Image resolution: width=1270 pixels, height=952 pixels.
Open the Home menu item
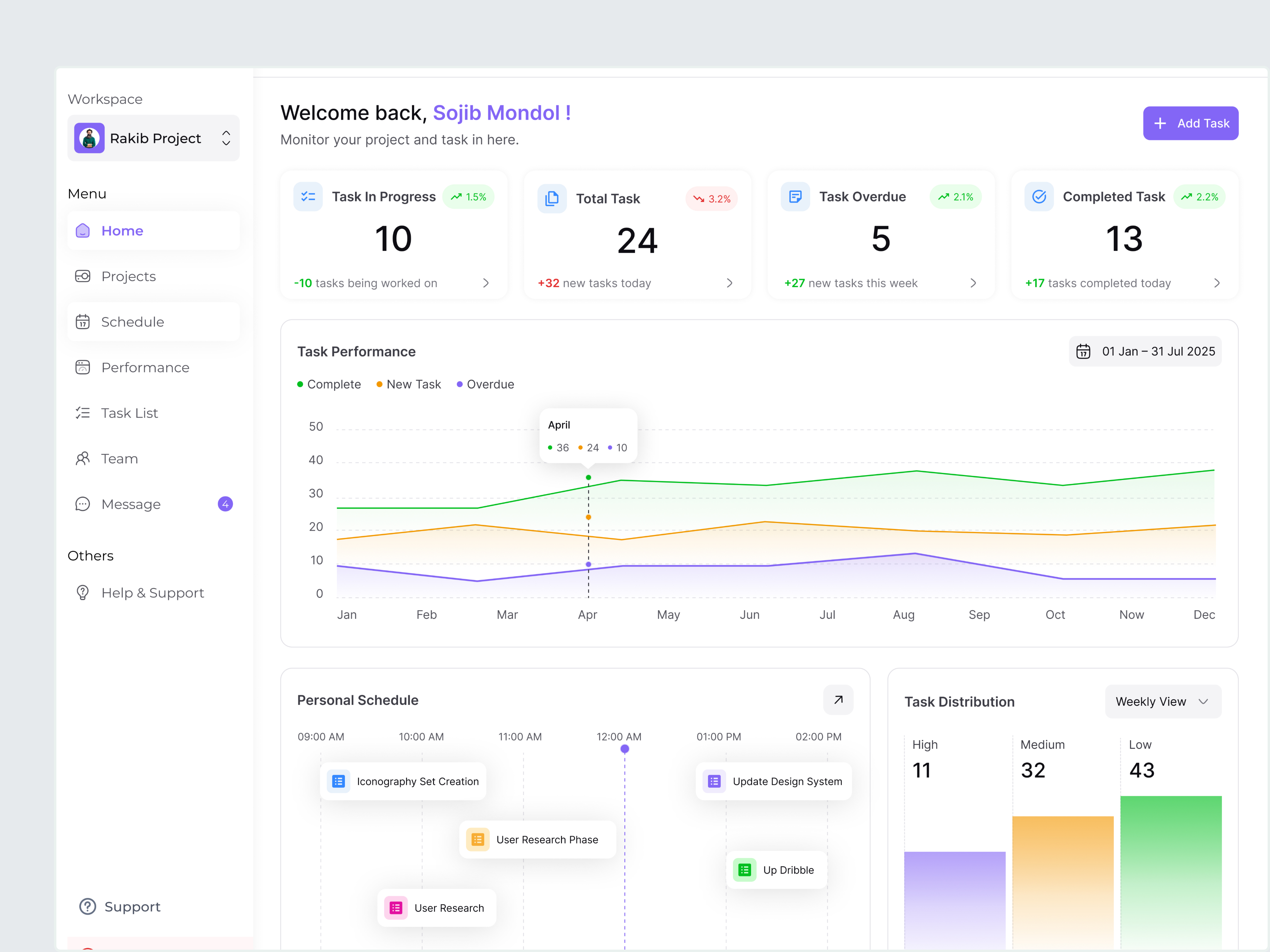pyautogui.click(x=154, y=231)
